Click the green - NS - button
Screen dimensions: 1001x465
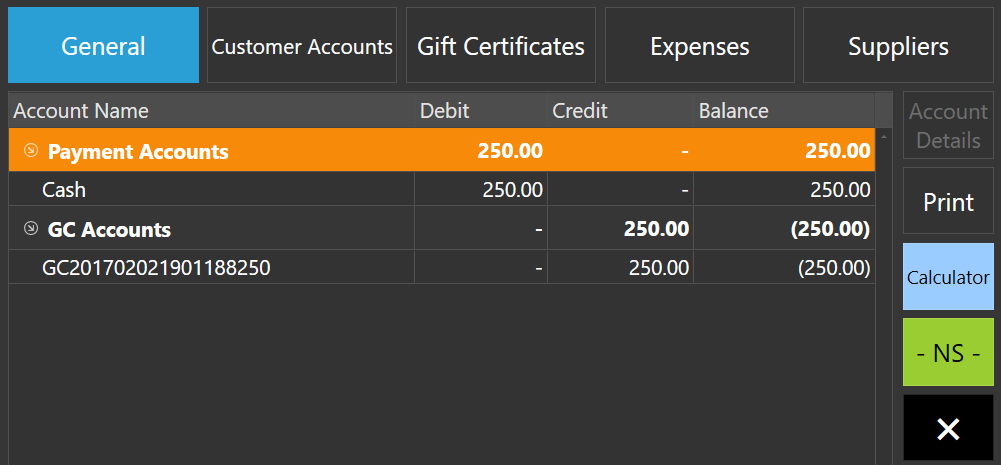pyautogui.click(x=948, y=353)
